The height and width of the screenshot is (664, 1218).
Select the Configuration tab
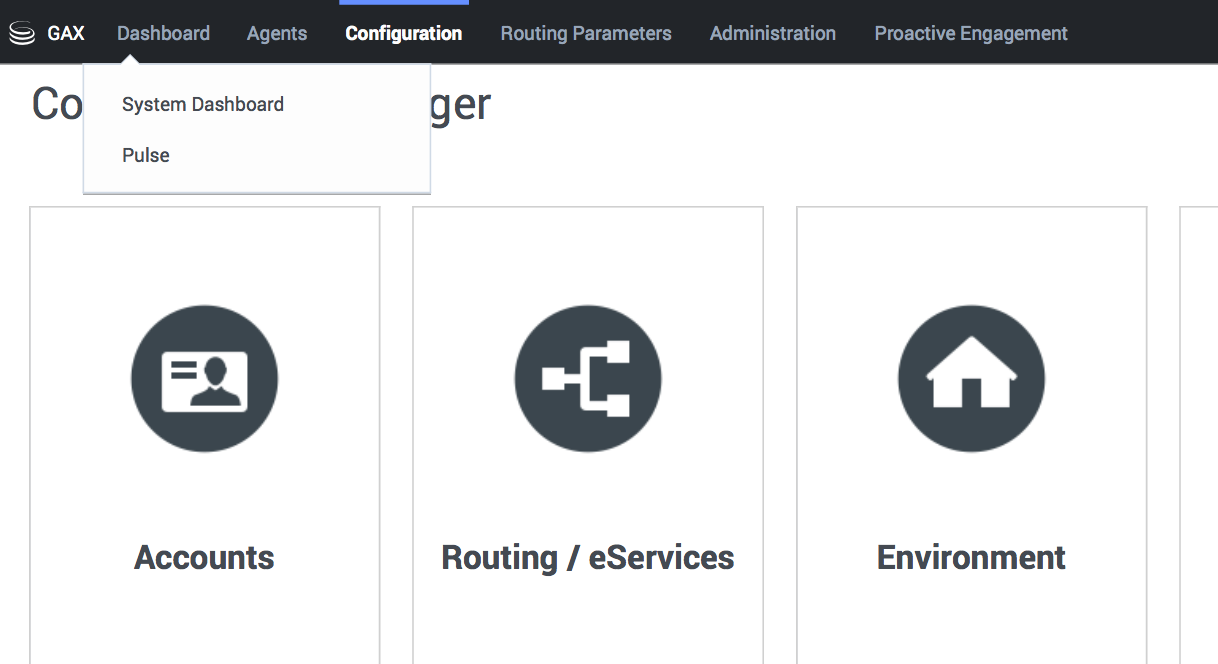click(403, 34)
